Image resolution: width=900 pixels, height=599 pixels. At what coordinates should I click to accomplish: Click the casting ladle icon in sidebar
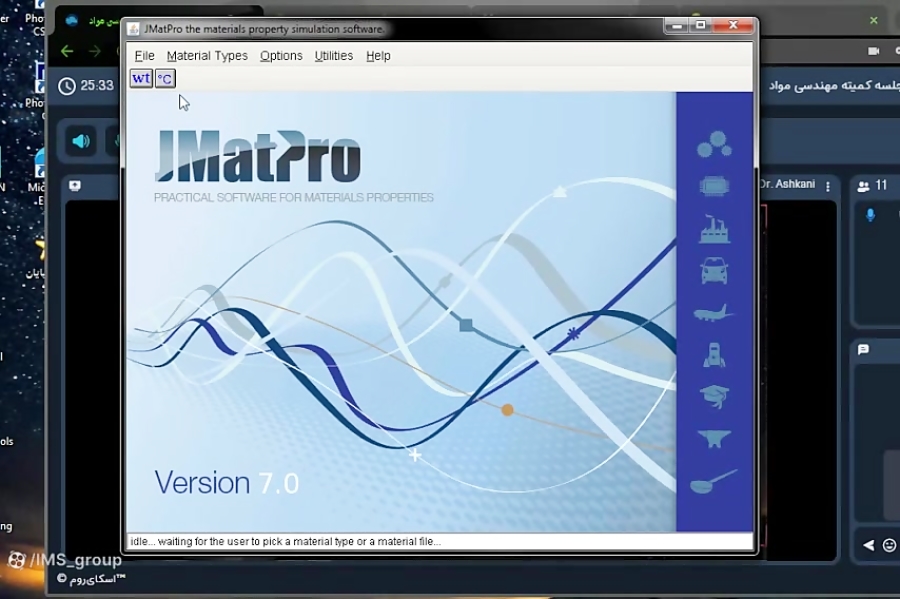point(714,482)
